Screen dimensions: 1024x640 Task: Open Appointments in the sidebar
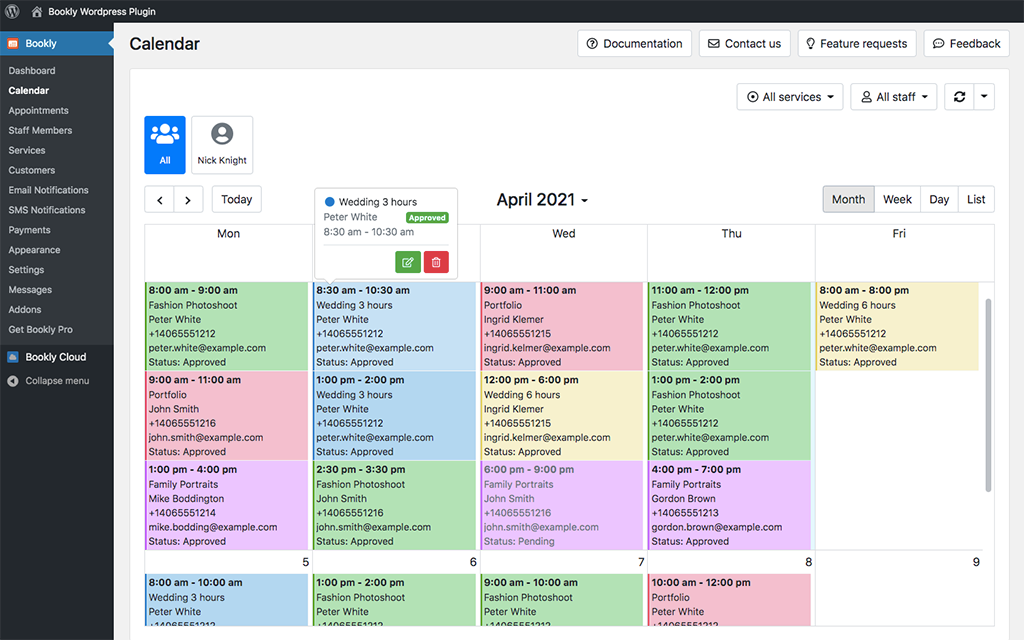39,111
